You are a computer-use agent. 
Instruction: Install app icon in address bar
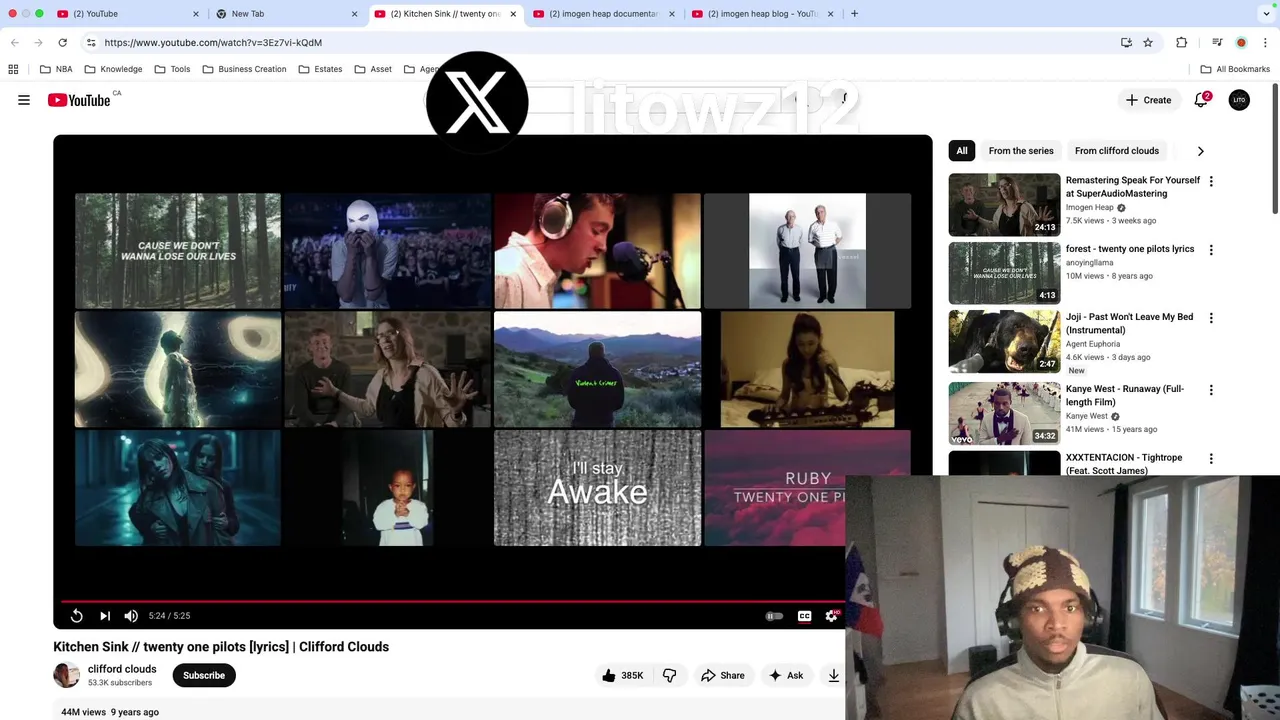click(1126, 43)
